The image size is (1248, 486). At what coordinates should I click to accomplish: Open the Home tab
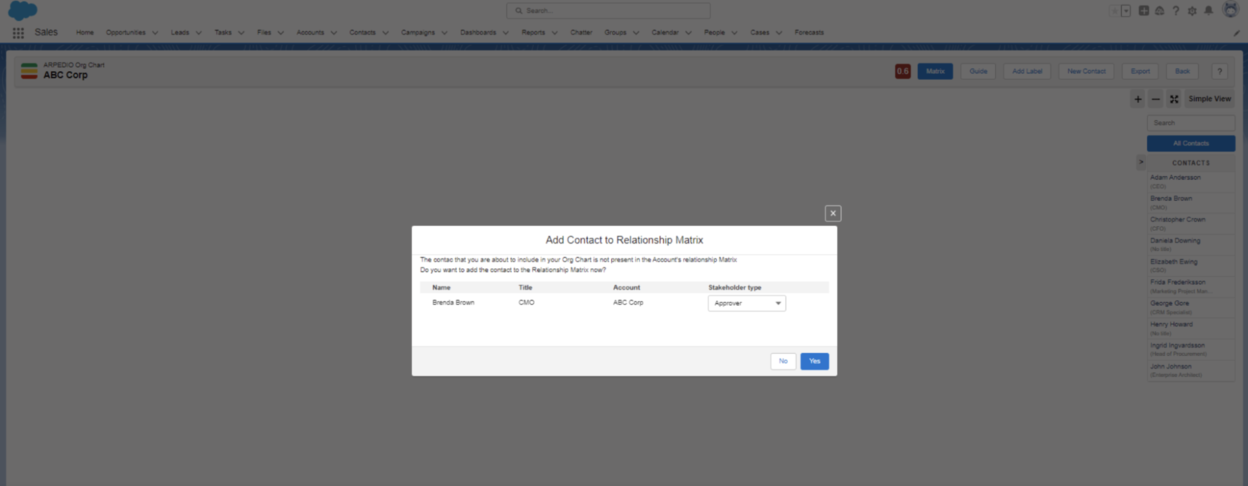coord(85,32)
